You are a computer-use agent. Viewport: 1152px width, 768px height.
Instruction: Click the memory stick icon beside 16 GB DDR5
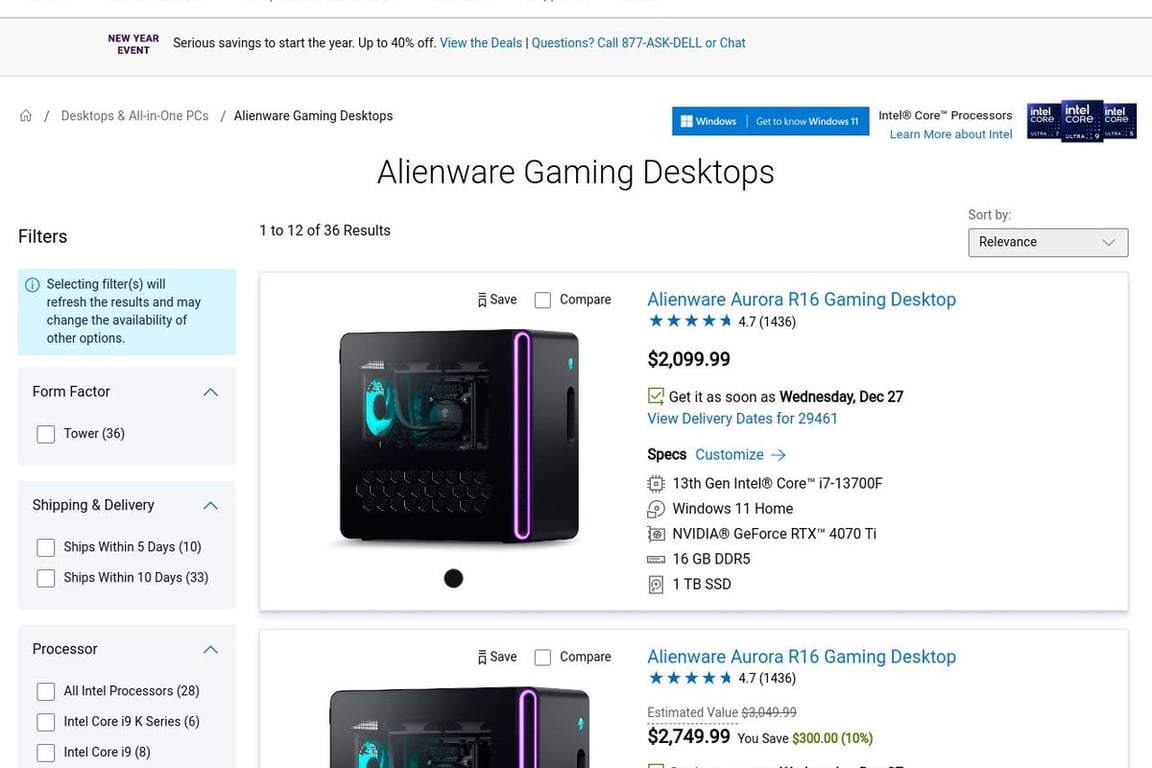(x=656, y=558)
